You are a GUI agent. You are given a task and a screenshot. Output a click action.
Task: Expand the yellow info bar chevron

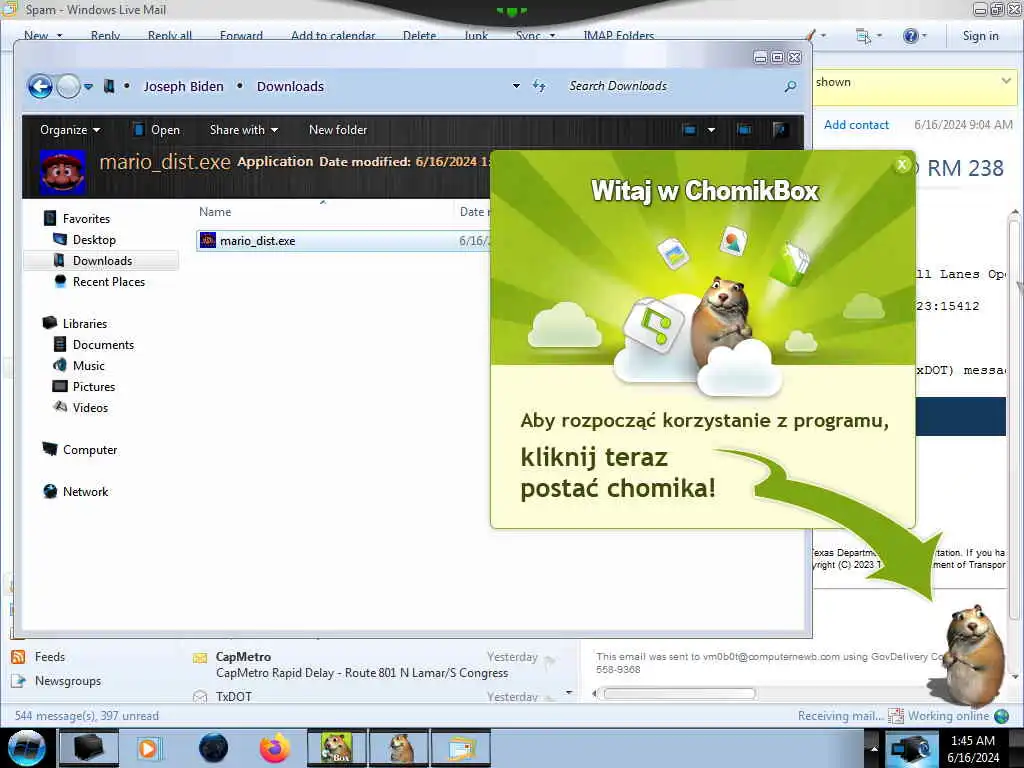pos(1006,81)
